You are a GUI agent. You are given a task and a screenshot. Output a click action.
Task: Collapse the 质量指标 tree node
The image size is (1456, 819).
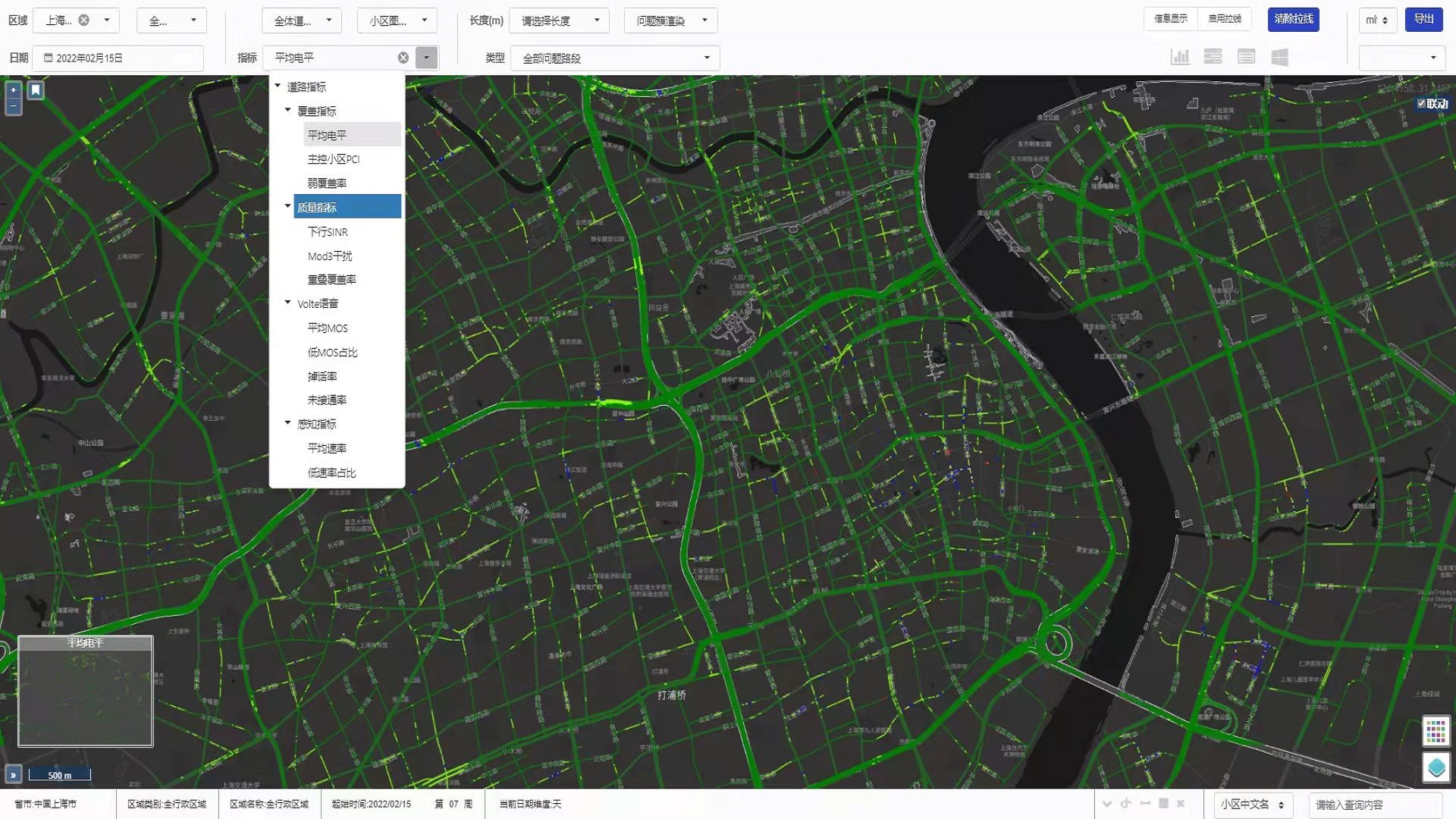pyautogui.click(x=288, y=206)
